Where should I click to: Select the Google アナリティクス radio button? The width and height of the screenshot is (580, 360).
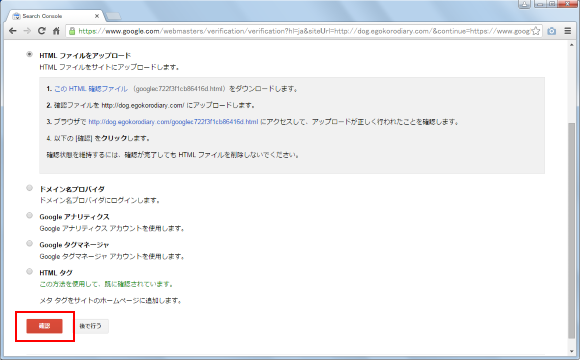[x=29, y=215]
